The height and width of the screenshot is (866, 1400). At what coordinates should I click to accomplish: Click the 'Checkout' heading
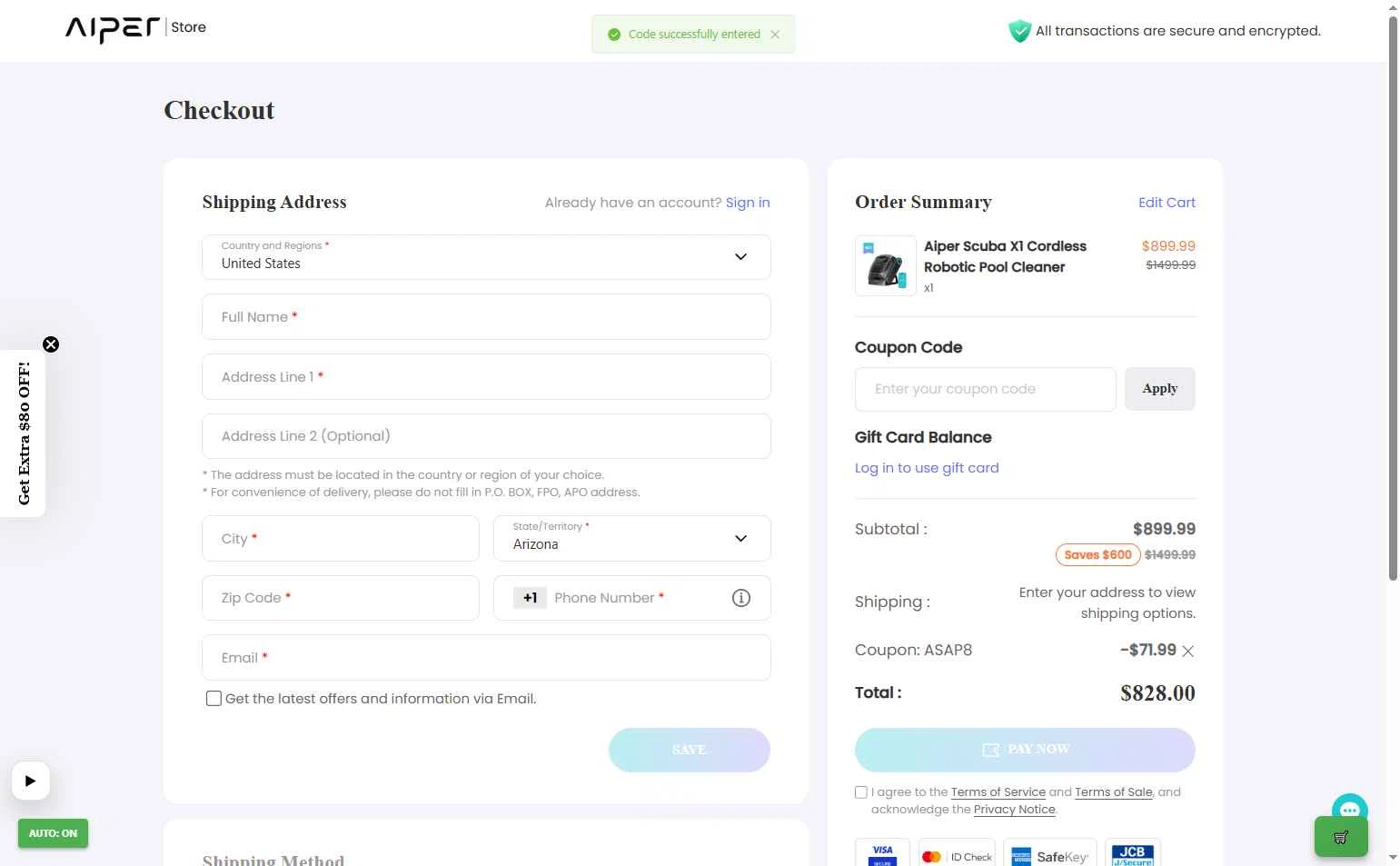coord(219,110)
